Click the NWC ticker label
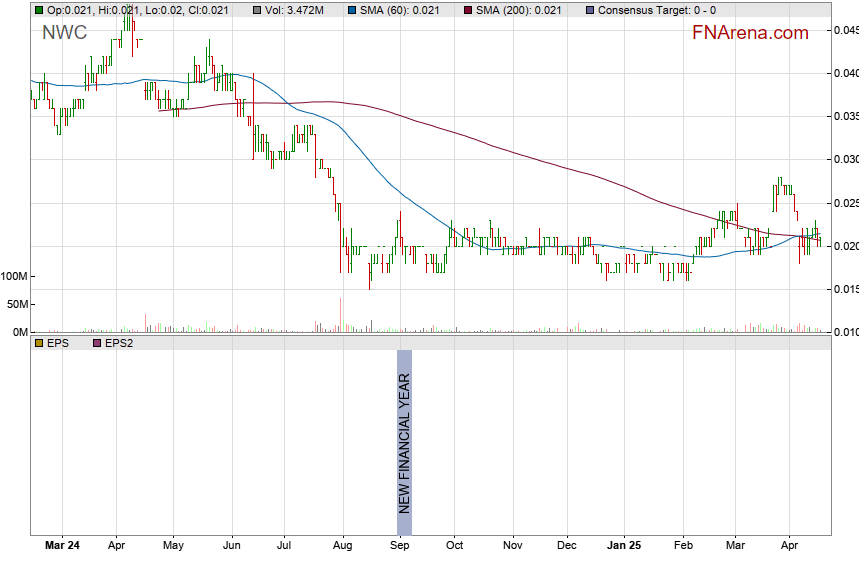The height and width of the screenshot is (566, 859). pyautogui.click(x=64, y=33)
